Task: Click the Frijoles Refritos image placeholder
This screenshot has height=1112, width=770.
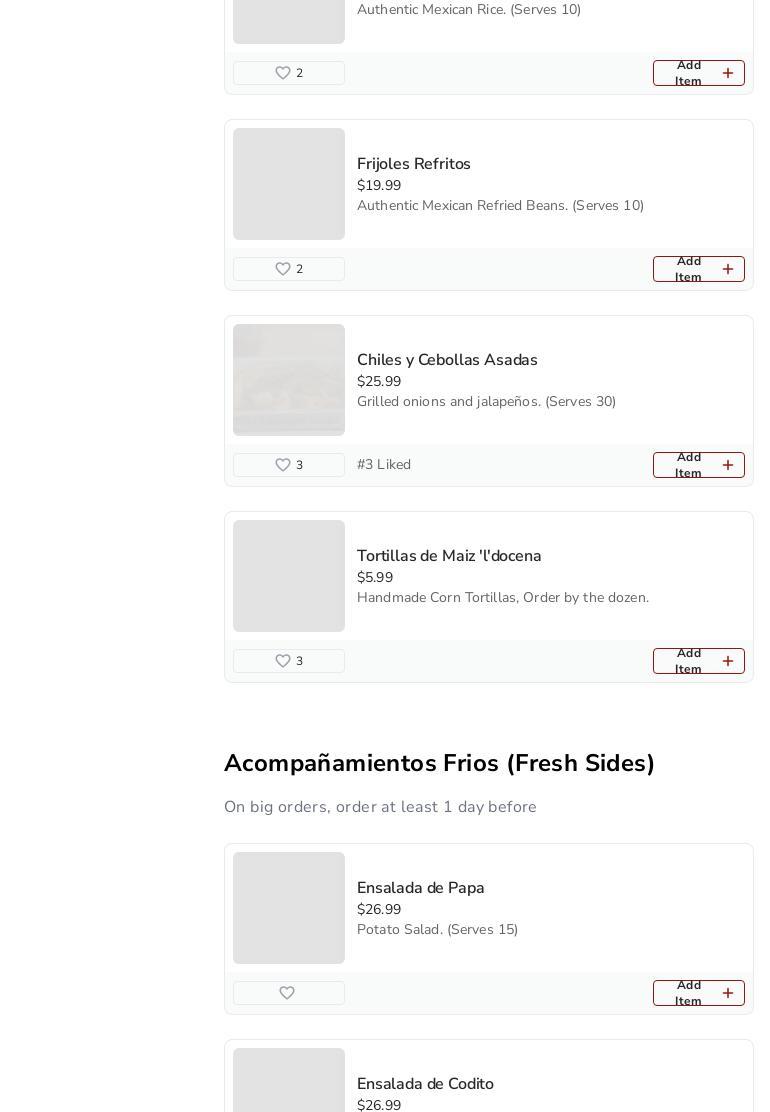Action: [289, 184]
